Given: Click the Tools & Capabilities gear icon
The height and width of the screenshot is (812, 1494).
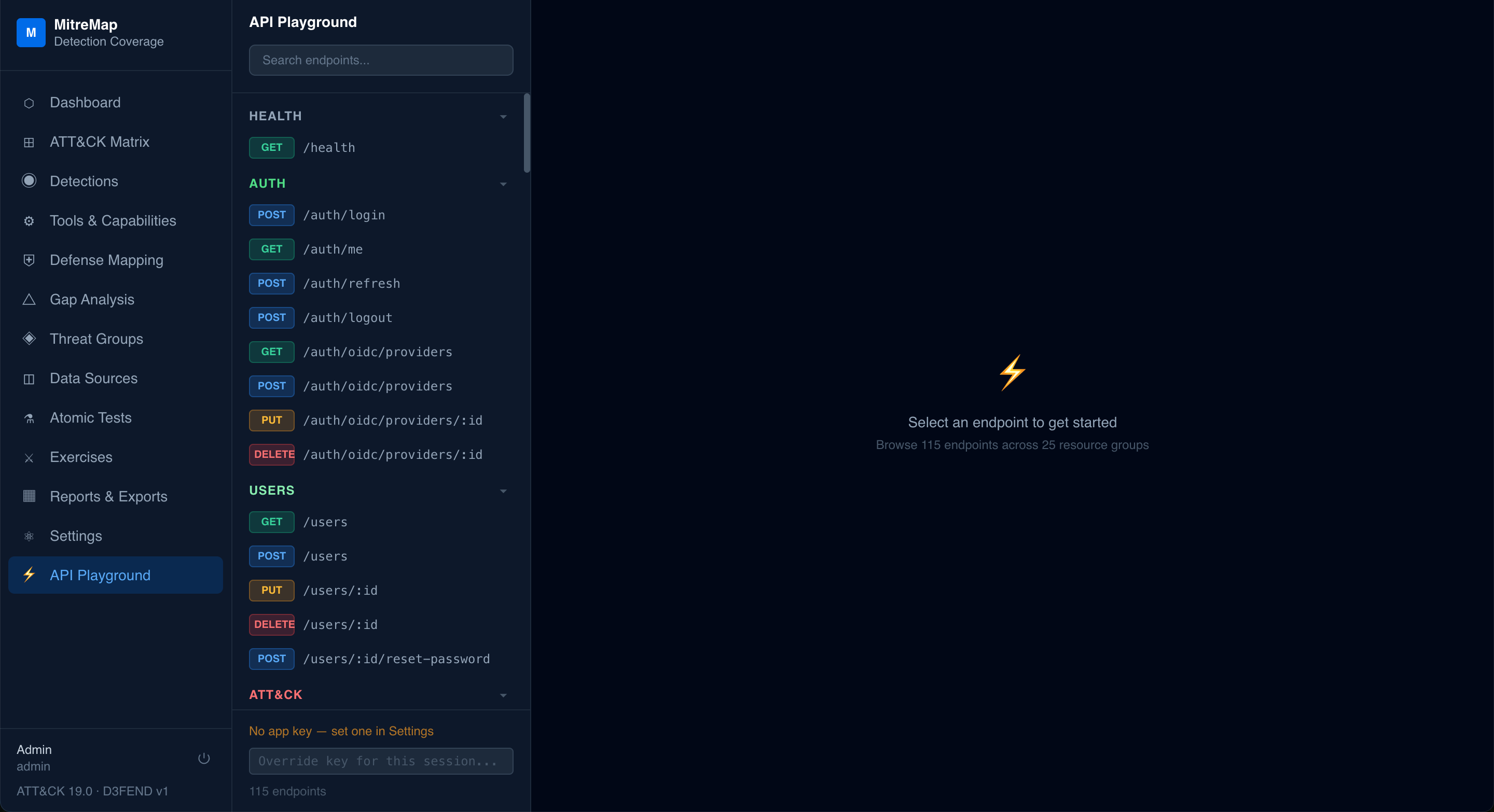Looking at the screenshot, I should 29,221.
